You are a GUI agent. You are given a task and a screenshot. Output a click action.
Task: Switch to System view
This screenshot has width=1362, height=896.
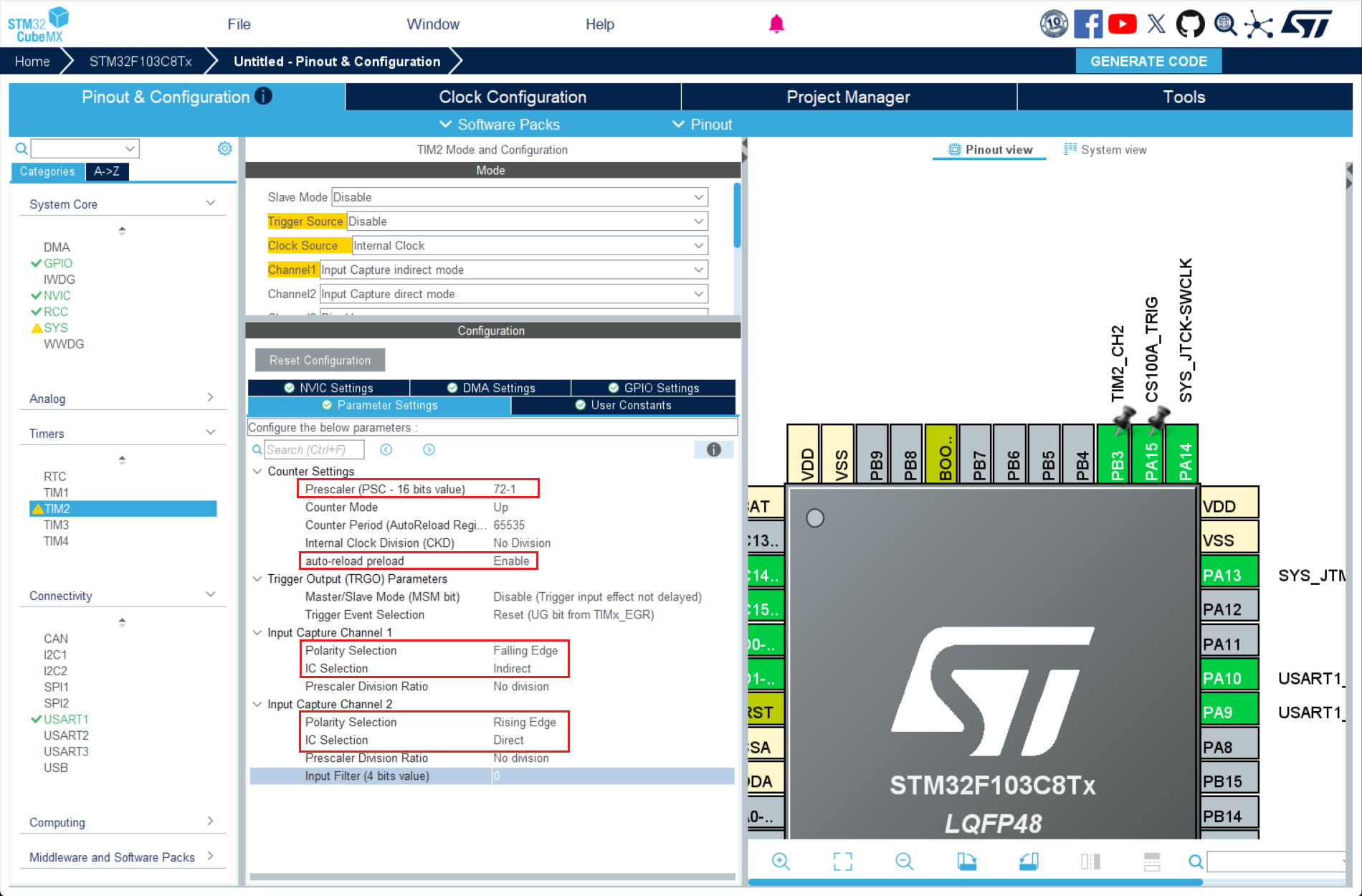click(x=1105, y=150)
